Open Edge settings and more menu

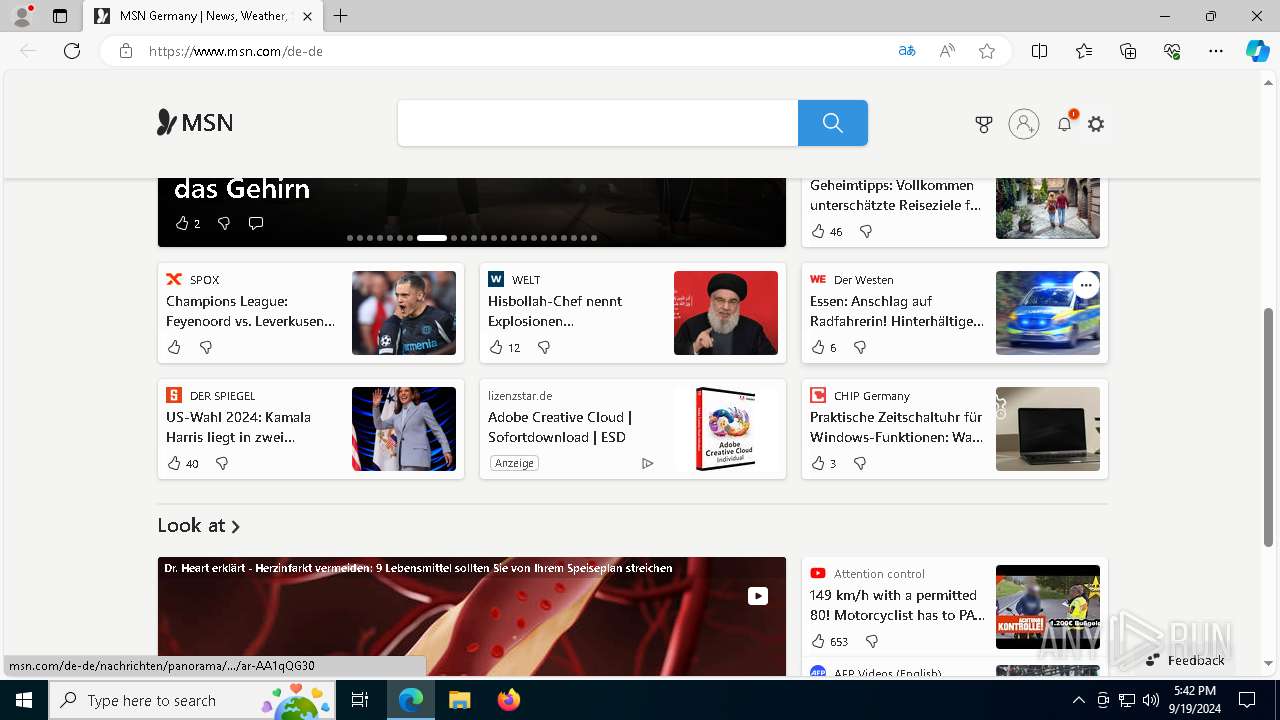click(1216, 51)
